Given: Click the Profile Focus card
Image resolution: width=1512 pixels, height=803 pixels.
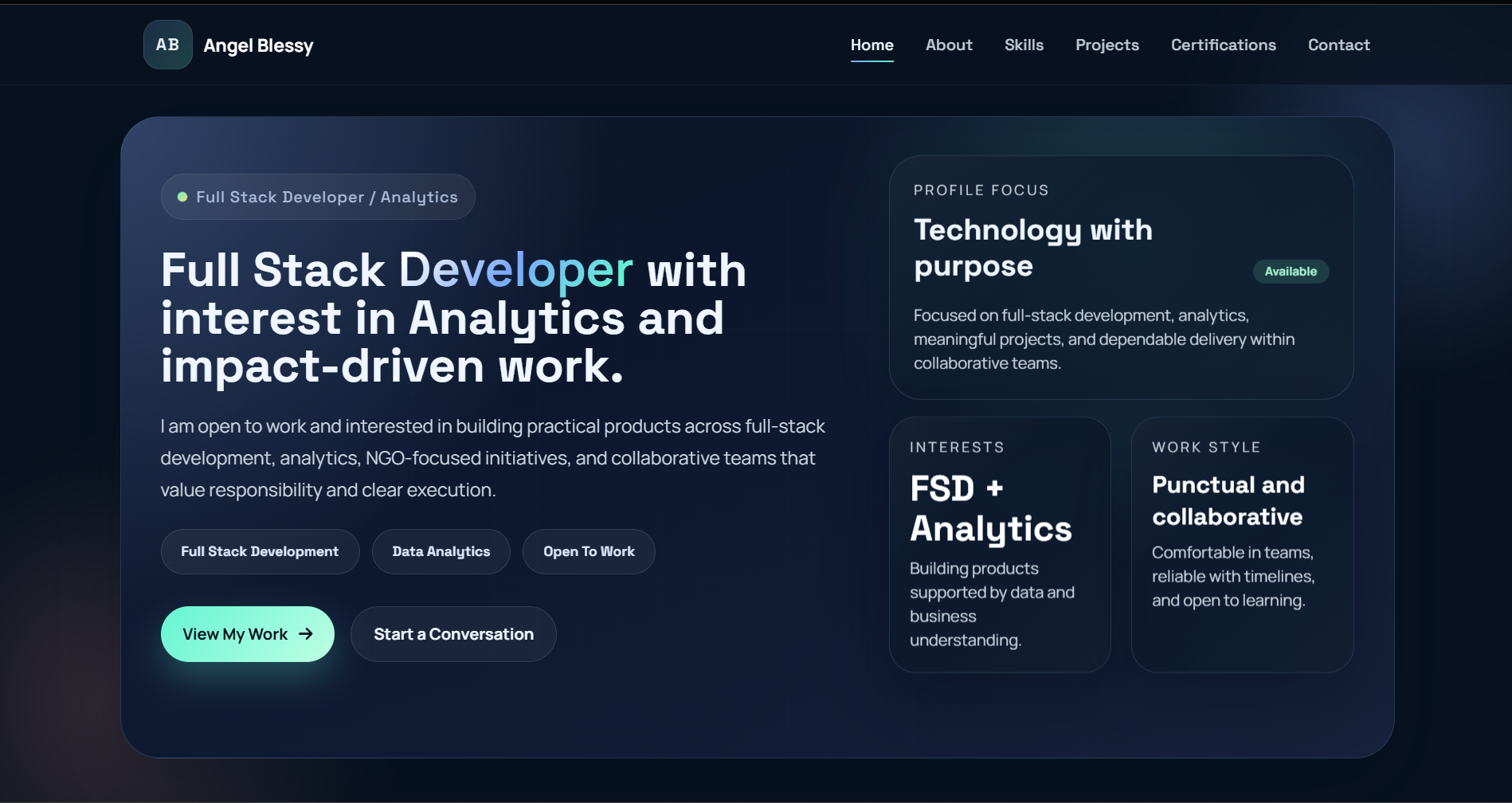Looking at the screenshot, I should coord(1122,277).
